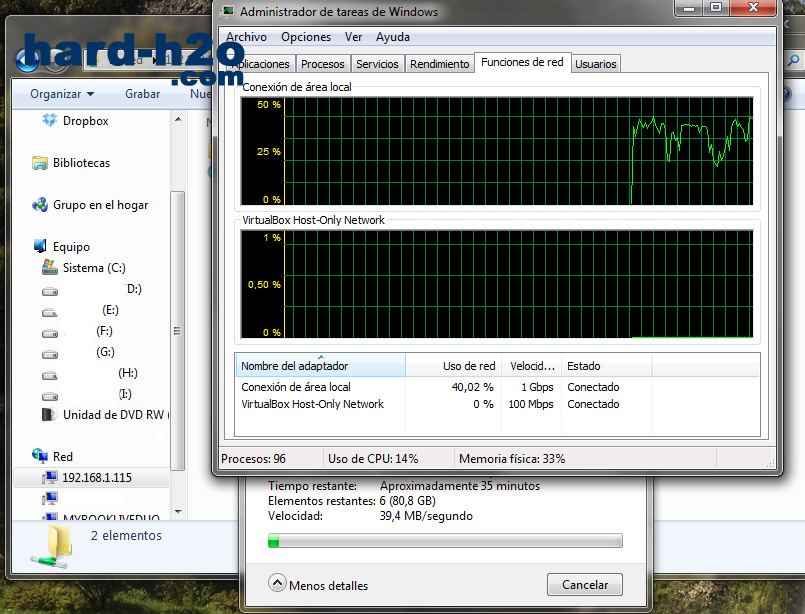Click the folder thumbnail in Explorer details pane
Screen dimensions: 805x614
tap(53, 546)
